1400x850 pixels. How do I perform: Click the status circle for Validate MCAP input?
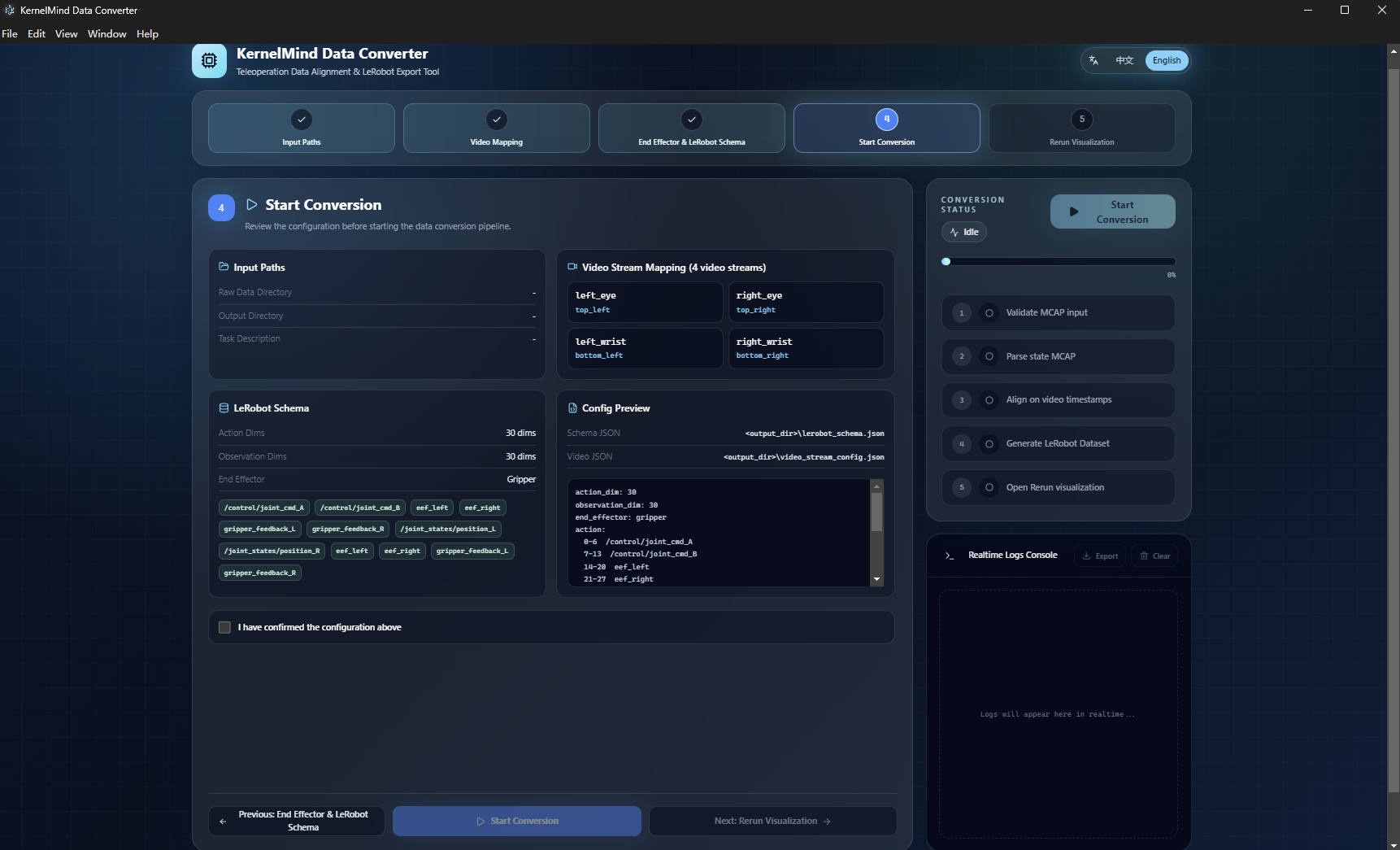(x=989, y=313)
